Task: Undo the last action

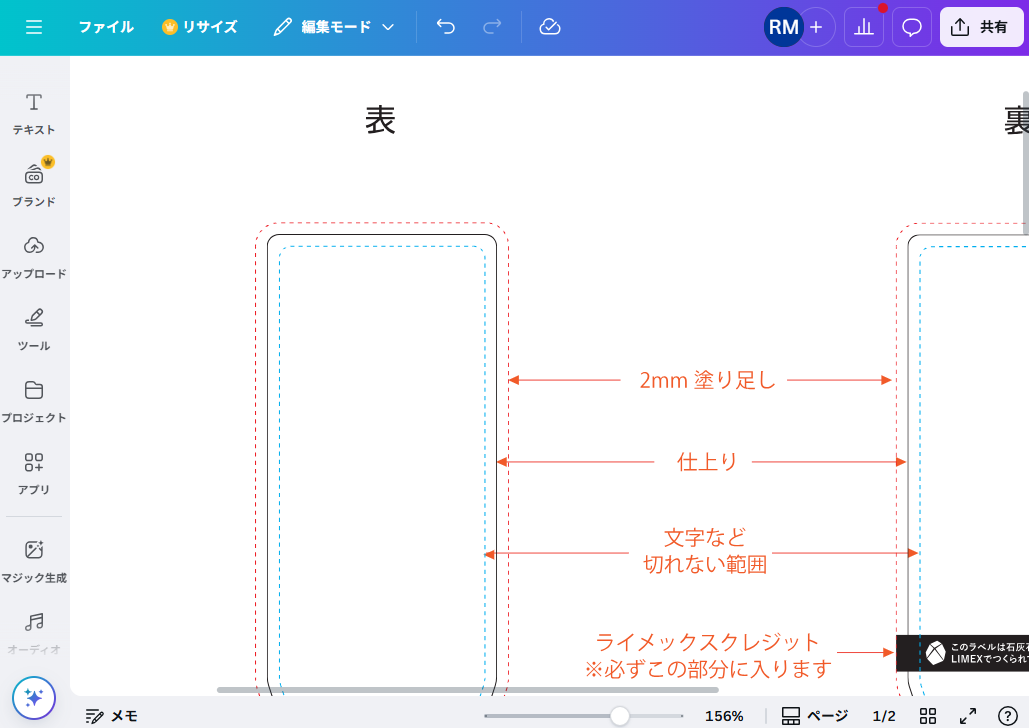Action: click(x=446, y=27)
